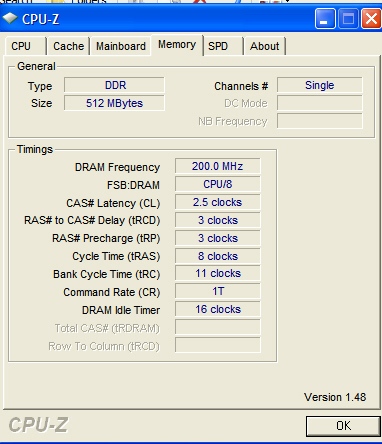Click the RAS# Precharge value 3 clocks
The image size is (382, 444).
pyautogui.click(x=218, y=238)
